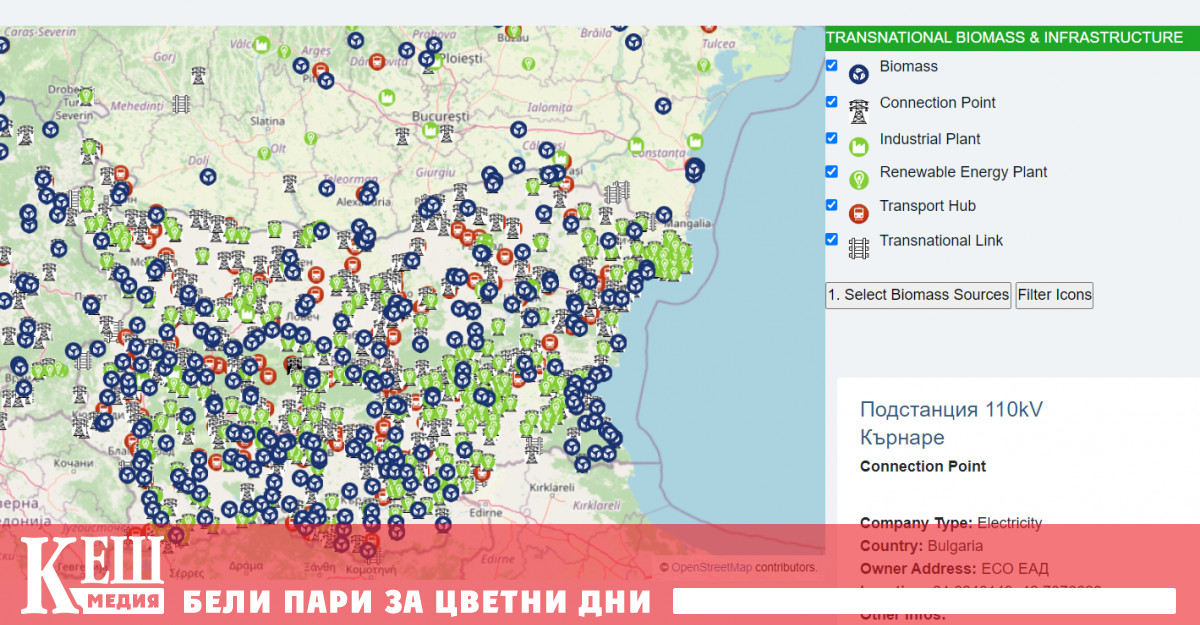Uncheck the Transnational Link checkbox
This screenshot has height=625, width=1200.
click(831, 239)
